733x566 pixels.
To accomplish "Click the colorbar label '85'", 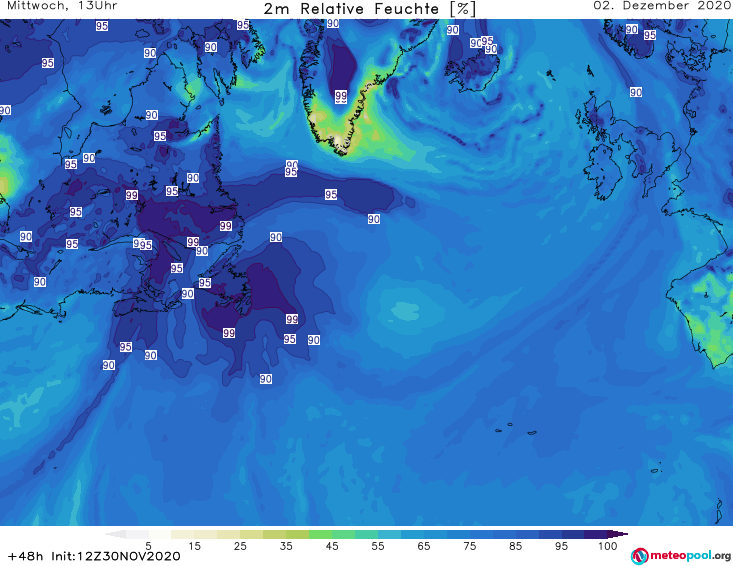I will (516, 546).
